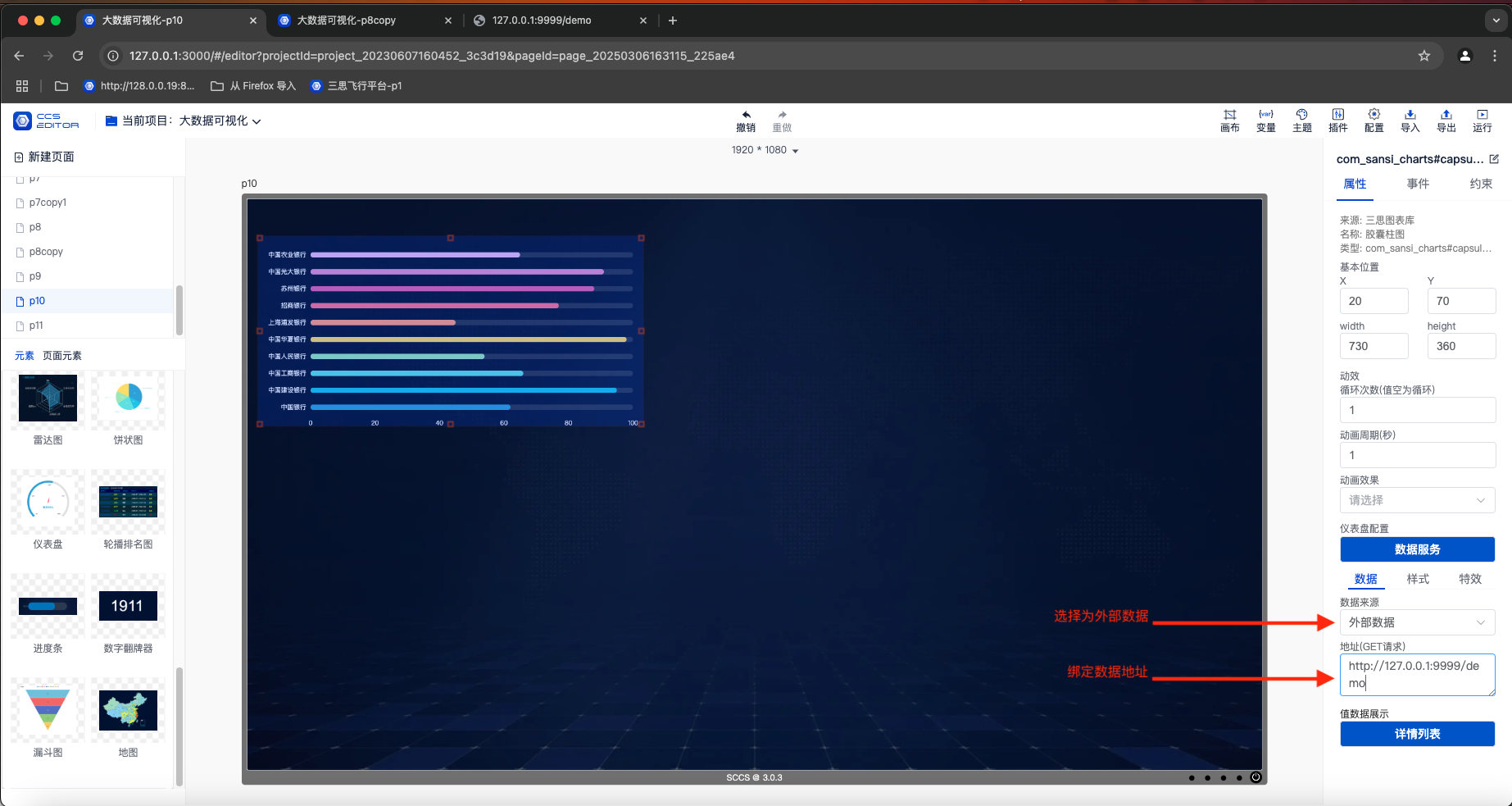Open the 动画效果 请选择 dropdown

[1418, 500]
